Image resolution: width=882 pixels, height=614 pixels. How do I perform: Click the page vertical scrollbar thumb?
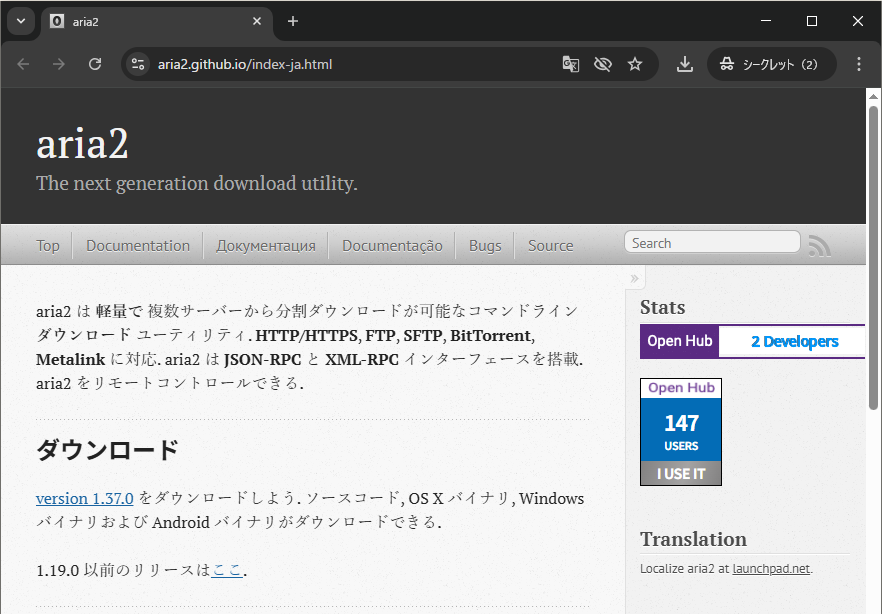click(873, 258)
